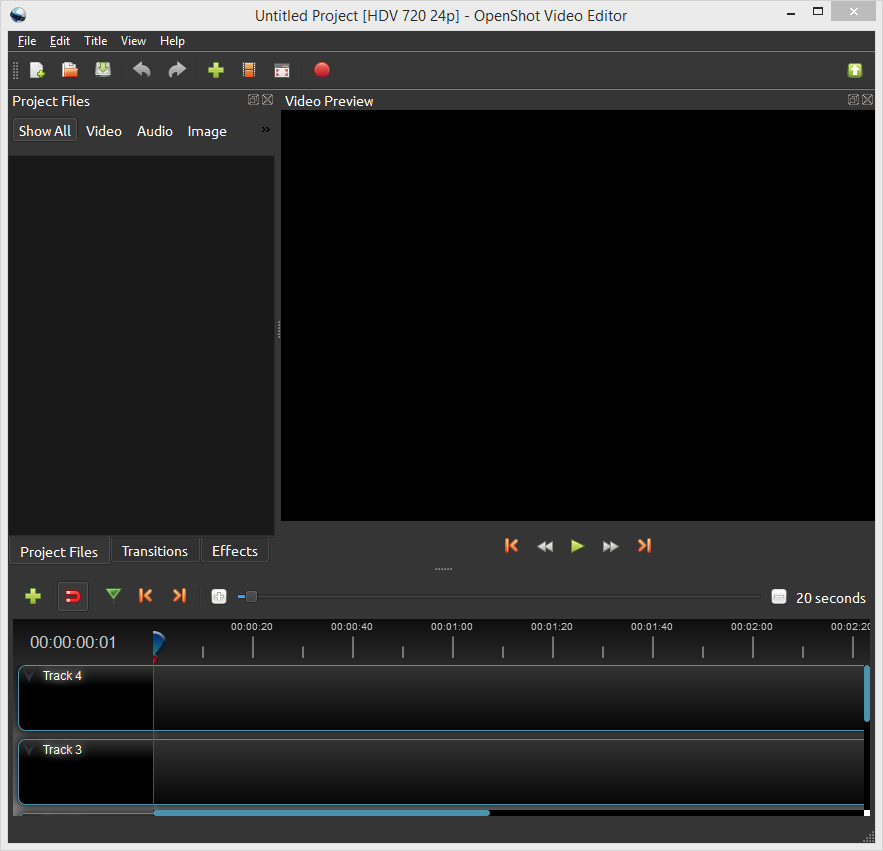
Task: Choose profile with the orange film icon
Action: coord(249,70)
